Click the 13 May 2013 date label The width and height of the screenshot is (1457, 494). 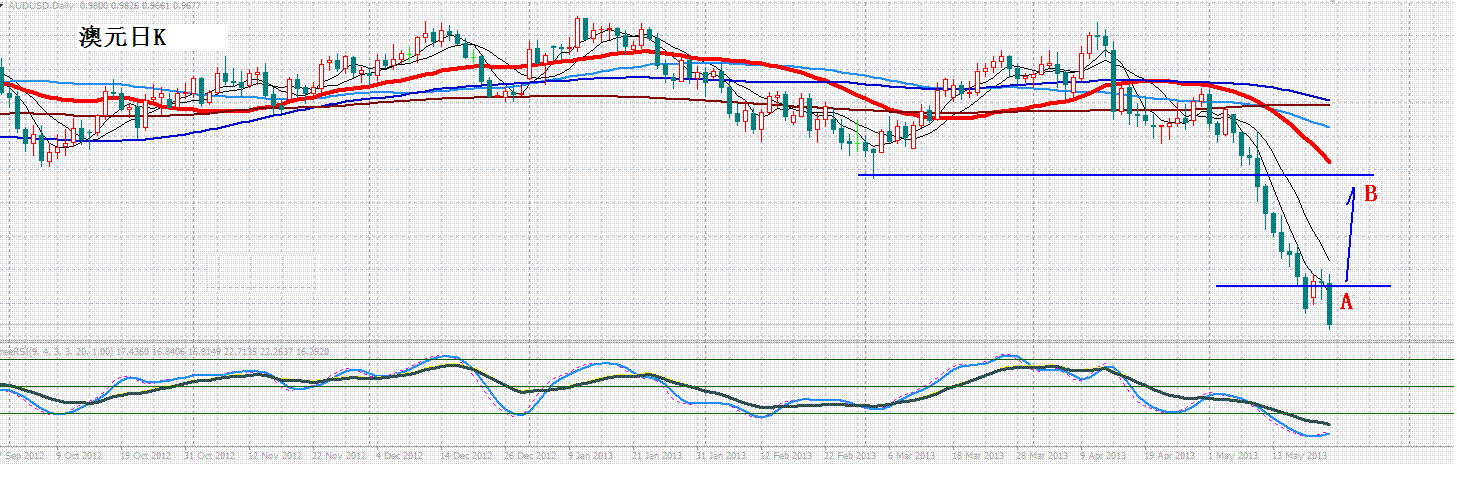click(1300, 455)
